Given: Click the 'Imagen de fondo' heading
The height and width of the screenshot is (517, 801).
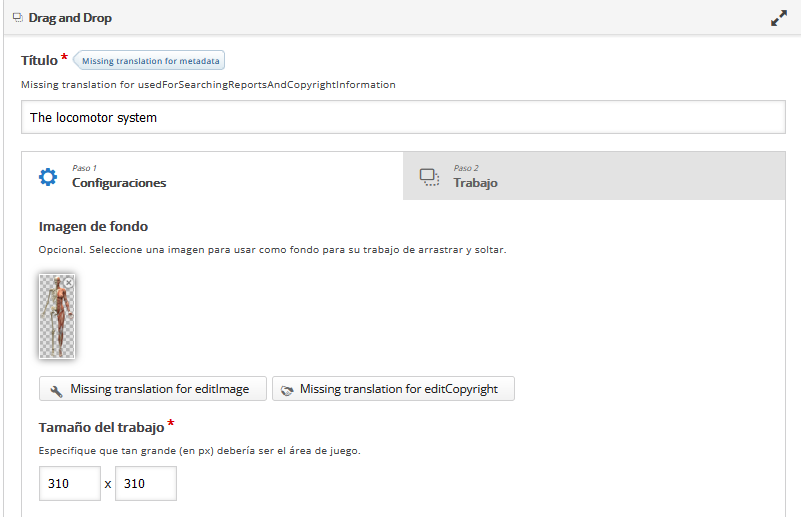Looking at the screenshot, I should [93, 227].
